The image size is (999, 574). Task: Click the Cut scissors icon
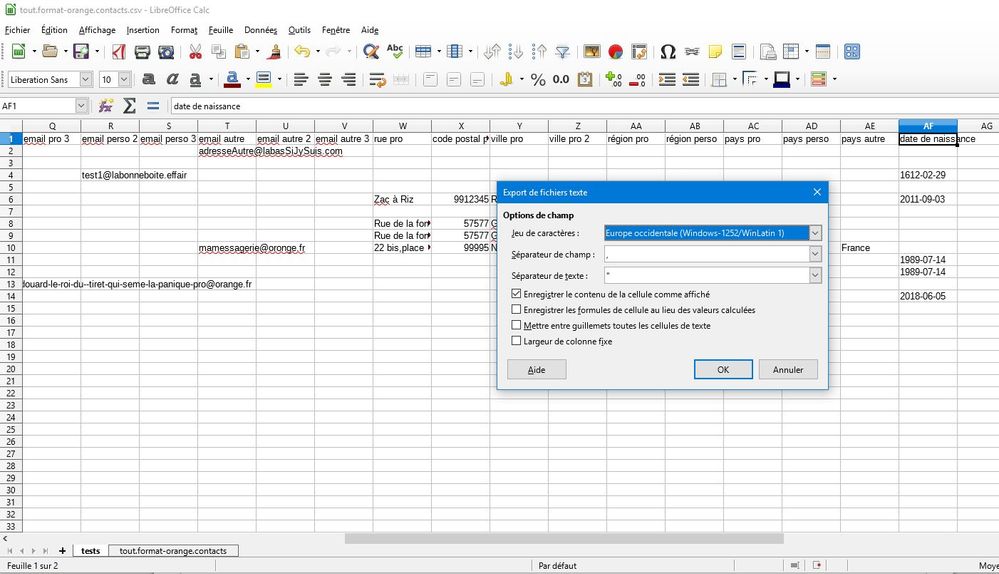195,52
